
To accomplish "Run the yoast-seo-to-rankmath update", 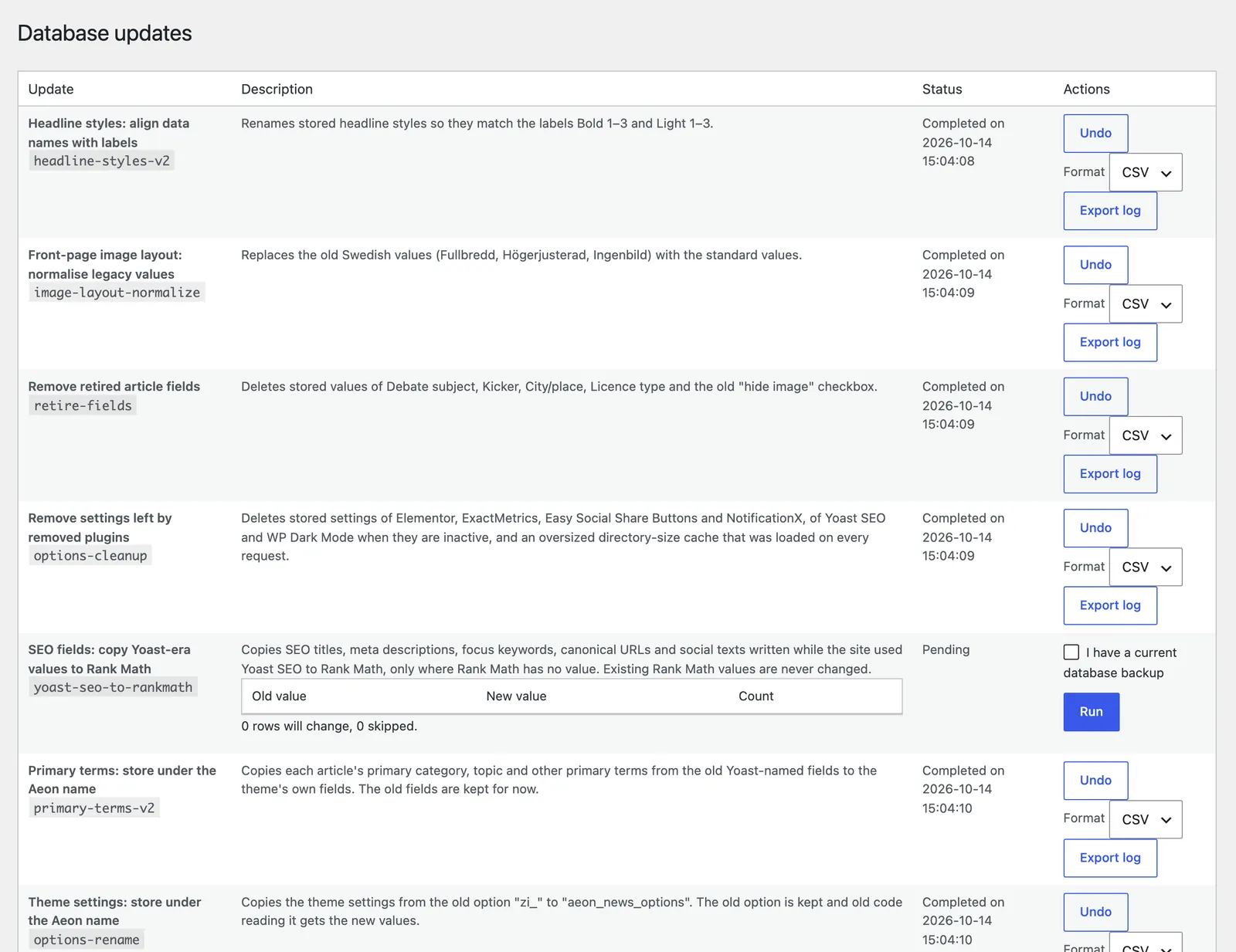I will pos(1091,712).
